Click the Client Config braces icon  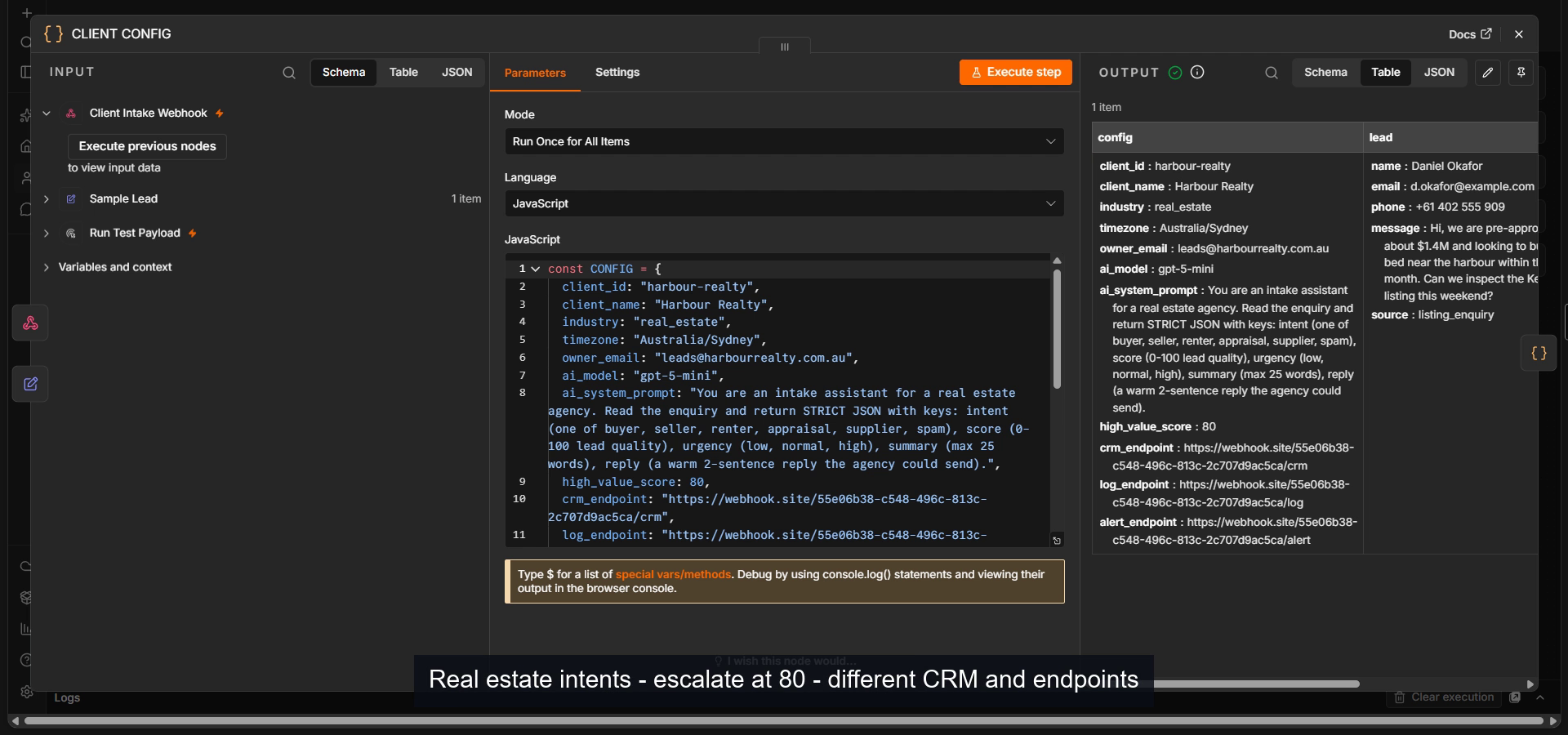pos(53,33)
